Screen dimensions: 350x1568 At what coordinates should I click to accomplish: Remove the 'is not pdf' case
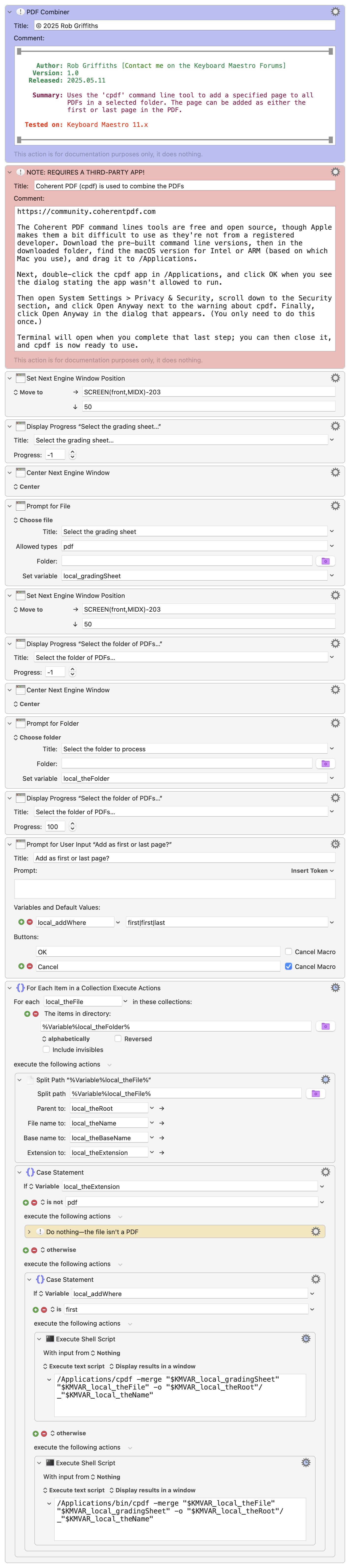34,1202
